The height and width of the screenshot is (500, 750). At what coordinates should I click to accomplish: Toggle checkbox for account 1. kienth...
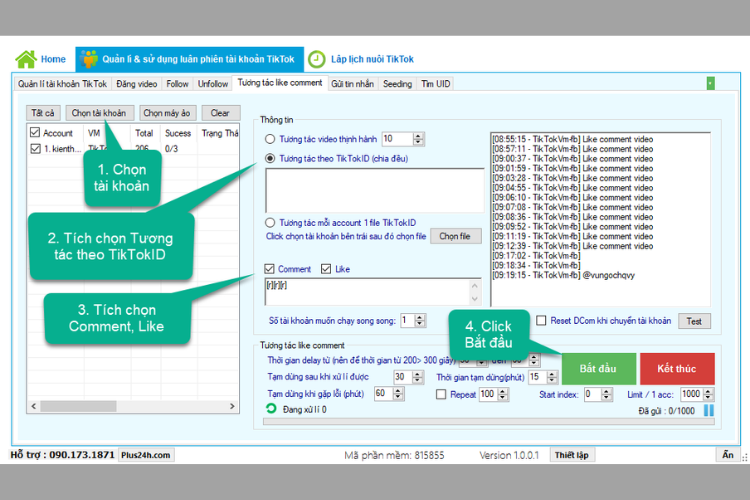click(35, 148)
